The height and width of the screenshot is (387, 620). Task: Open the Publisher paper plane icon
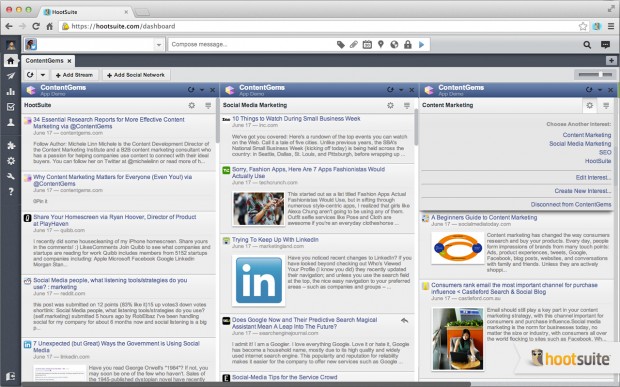(x=11, y=76)
